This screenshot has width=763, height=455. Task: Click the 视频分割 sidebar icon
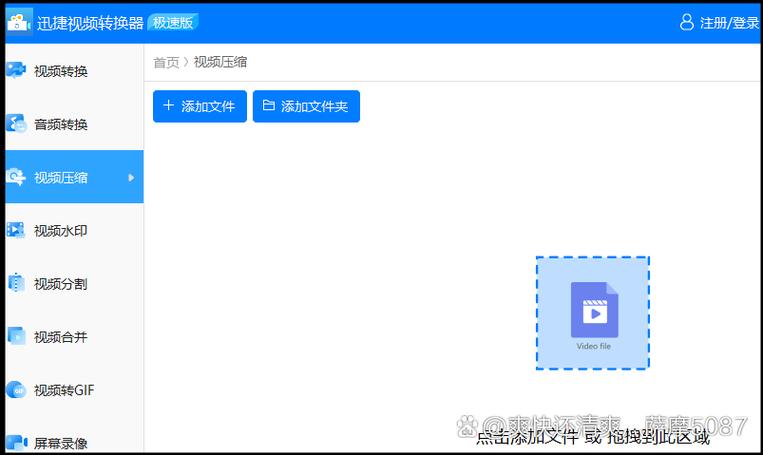click(x=16, y=283)
